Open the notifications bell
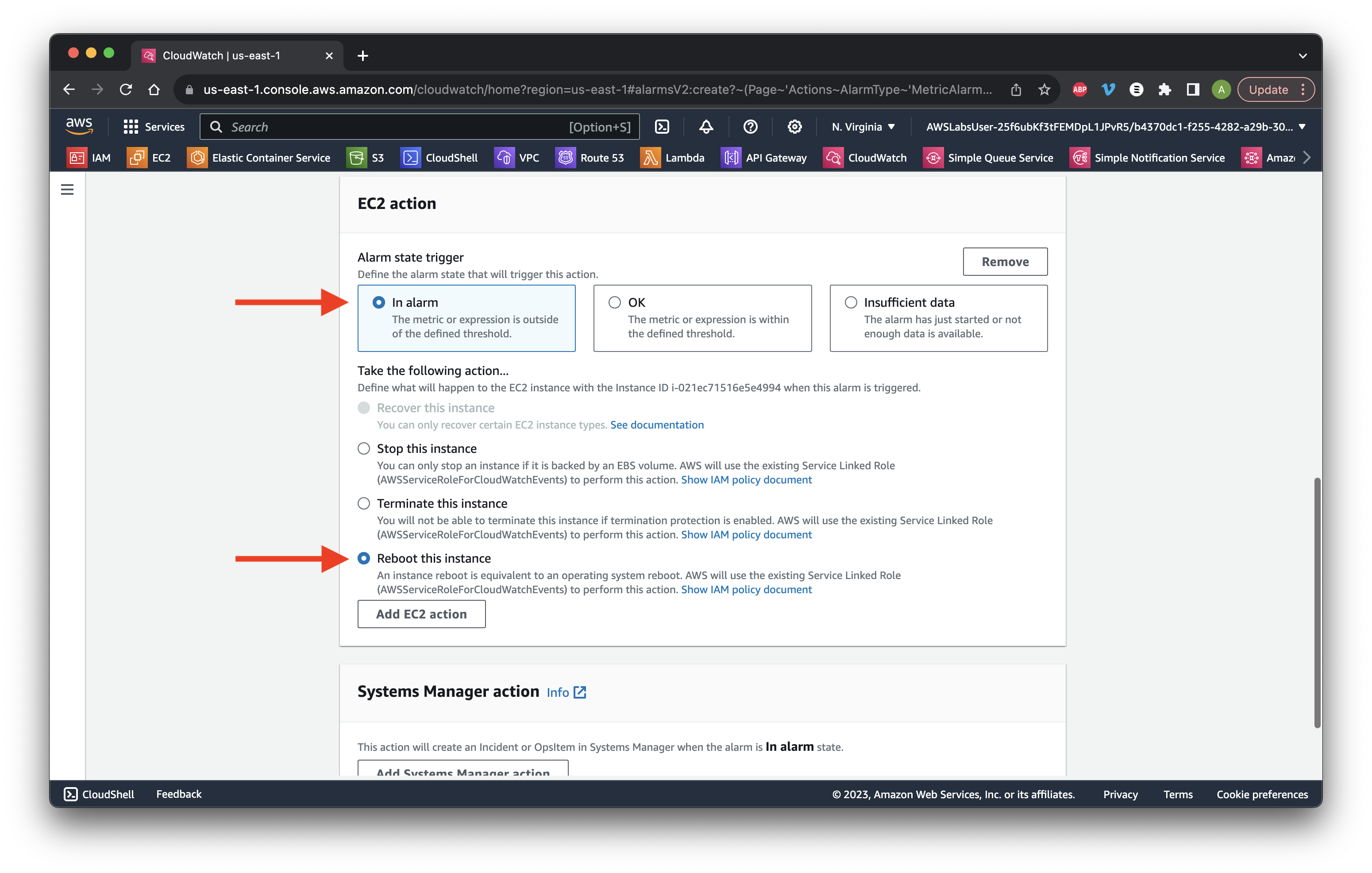The image size is (1372, 873). pos(706,127)
